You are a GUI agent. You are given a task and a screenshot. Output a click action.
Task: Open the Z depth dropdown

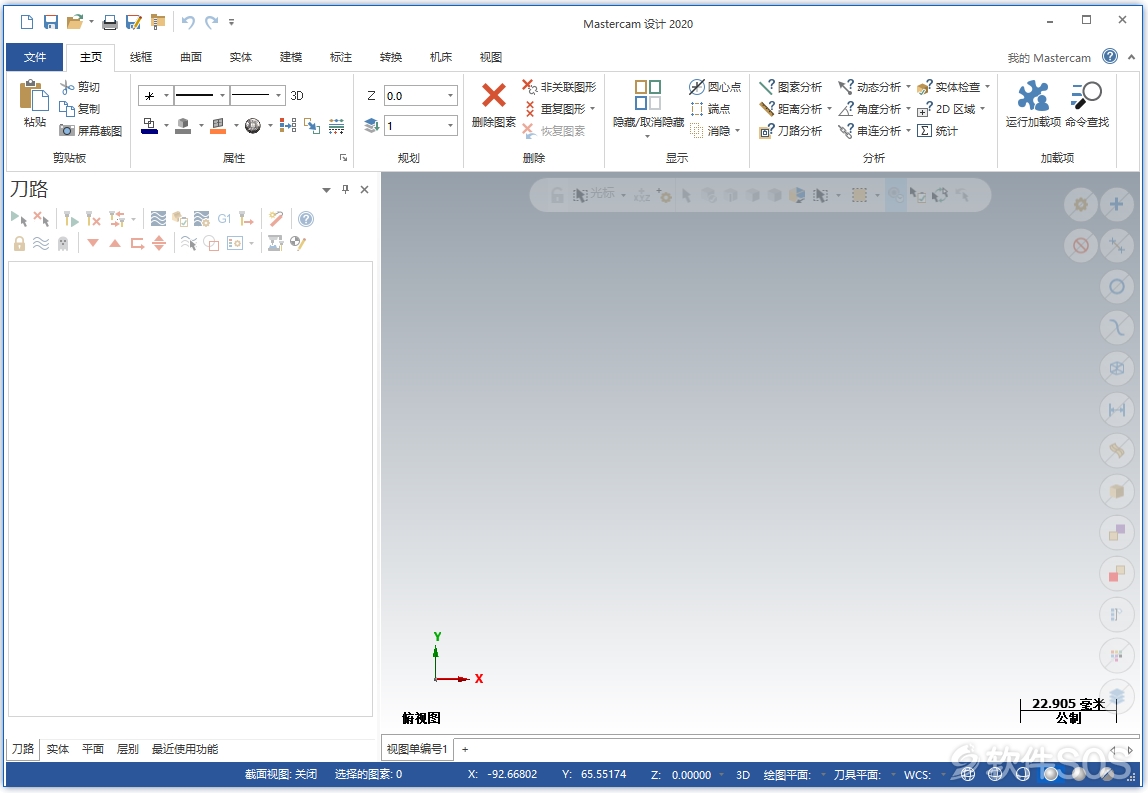point(450,95)
